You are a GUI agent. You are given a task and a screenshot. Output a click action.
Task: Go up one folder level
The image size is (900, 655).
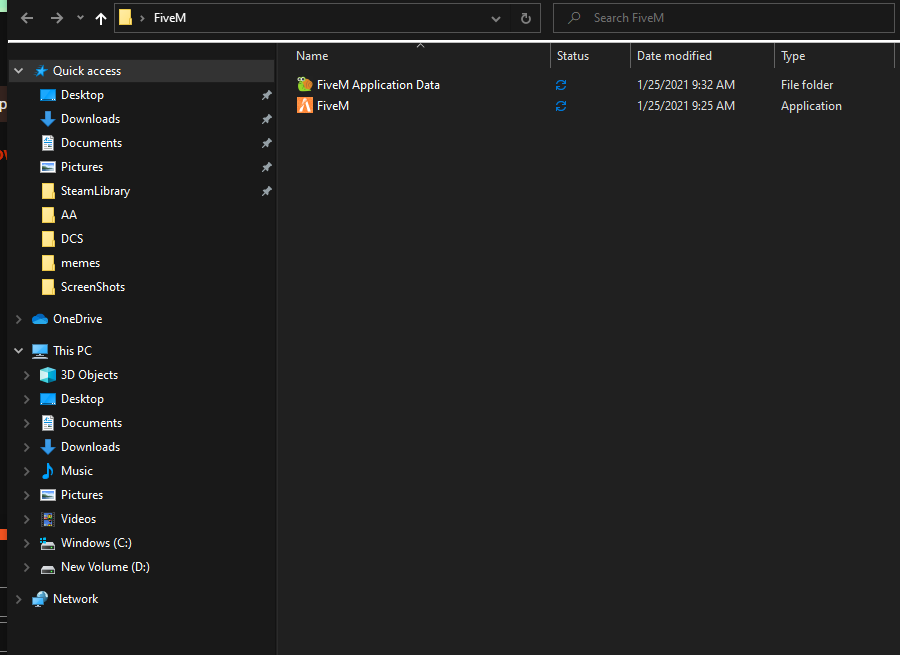coord(101,18)
